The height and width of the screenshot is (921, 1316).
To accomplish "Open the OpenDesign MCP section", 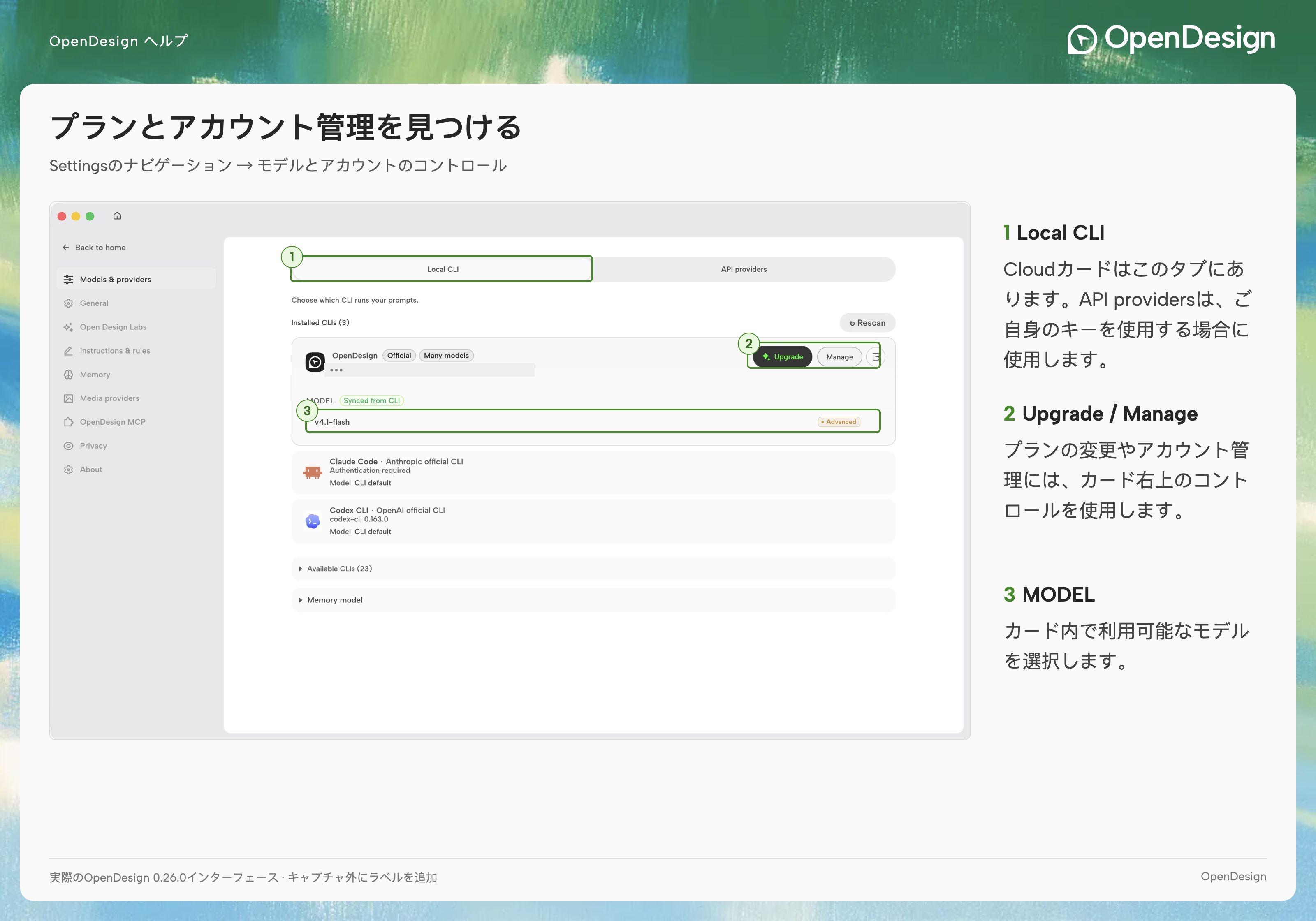I will click(137, 422).
